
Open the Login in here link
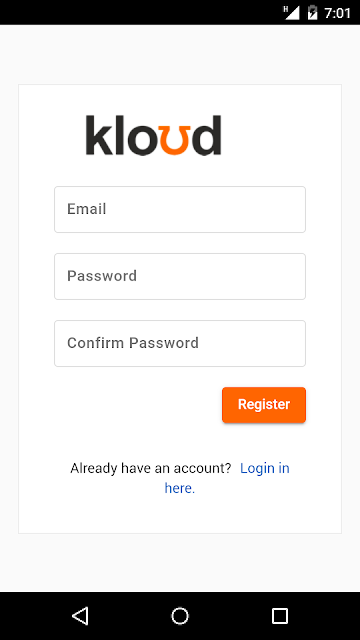point(227,478)
